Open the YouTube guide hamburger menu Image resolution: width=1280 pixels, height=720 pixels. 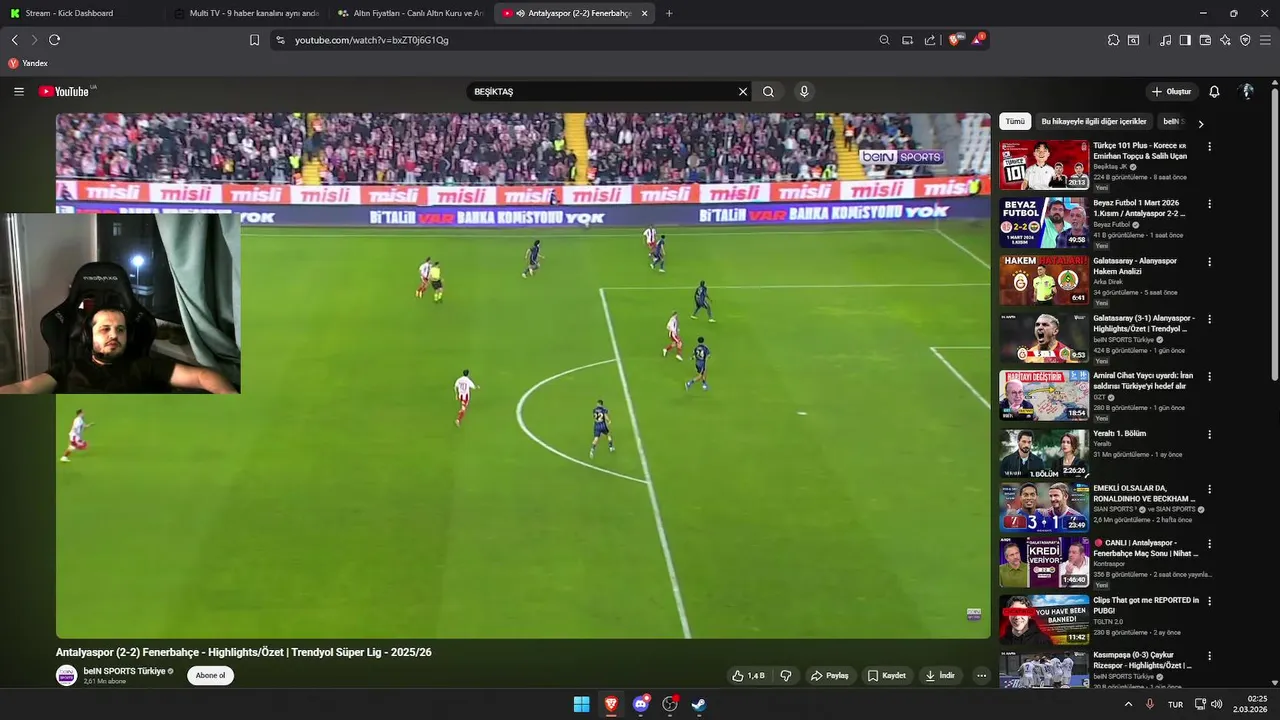point(19,91)
